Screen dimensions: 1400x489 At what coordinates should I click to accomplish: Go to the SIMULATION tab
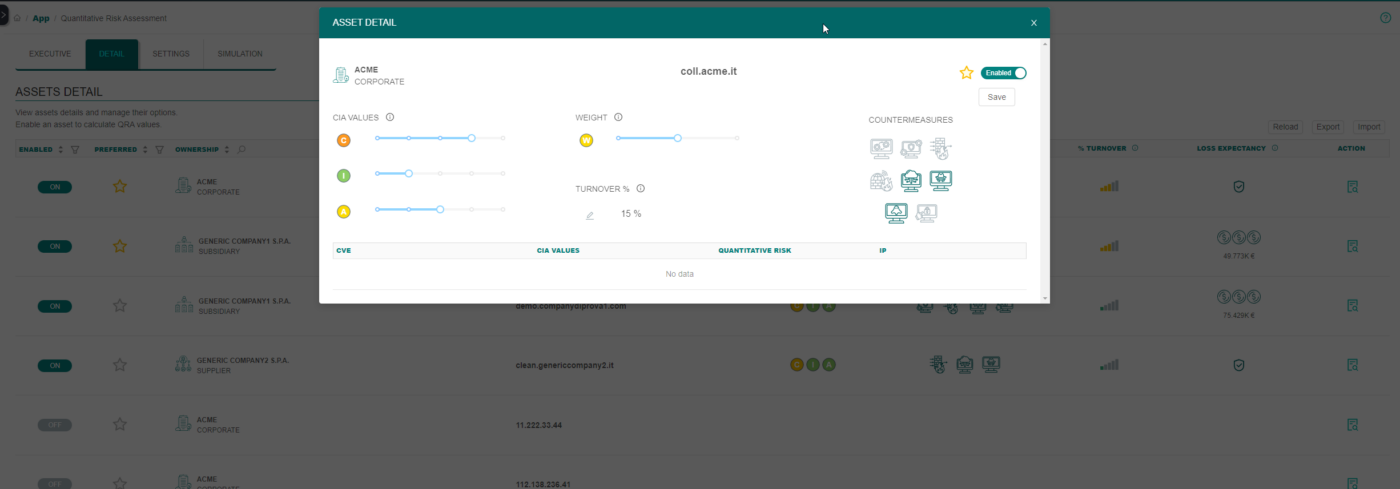click(x=240, y=54)
